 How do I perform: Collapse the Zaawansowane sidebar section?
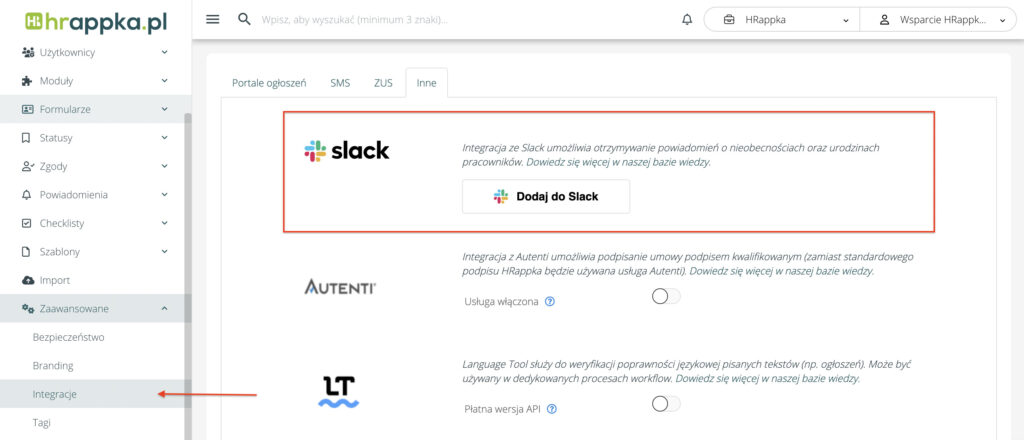(x=164, y=309)
